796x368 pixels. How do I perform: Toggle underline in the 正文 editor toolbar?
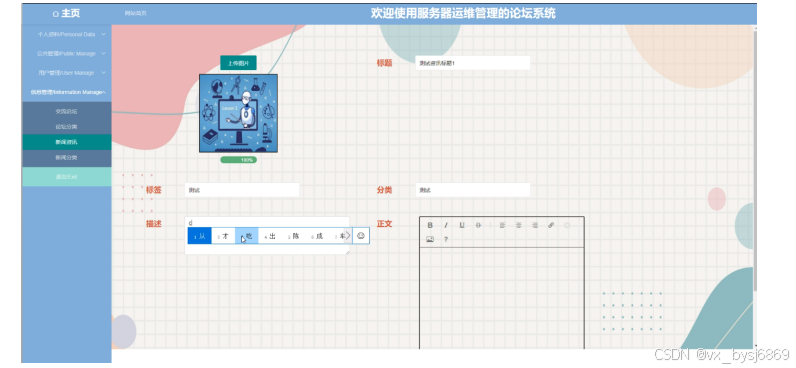(462, 225)
